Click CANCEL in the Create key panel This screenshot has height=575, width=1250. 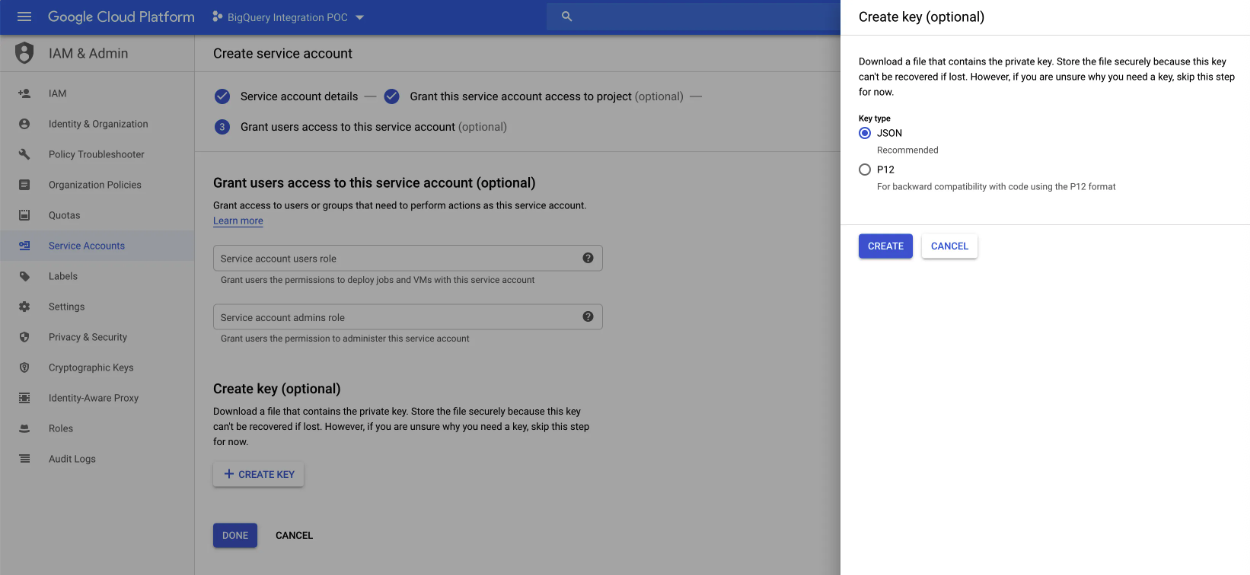pyautogui.click(x=949, y=246)
